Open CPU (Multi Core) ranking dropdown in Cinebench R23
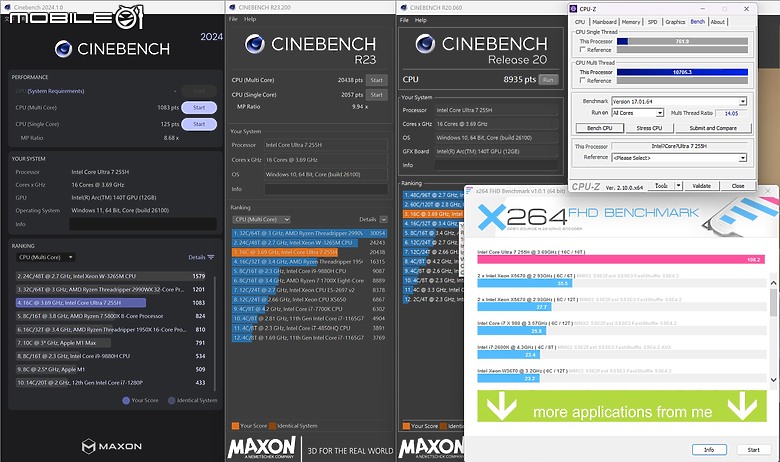 coord(262,219)
